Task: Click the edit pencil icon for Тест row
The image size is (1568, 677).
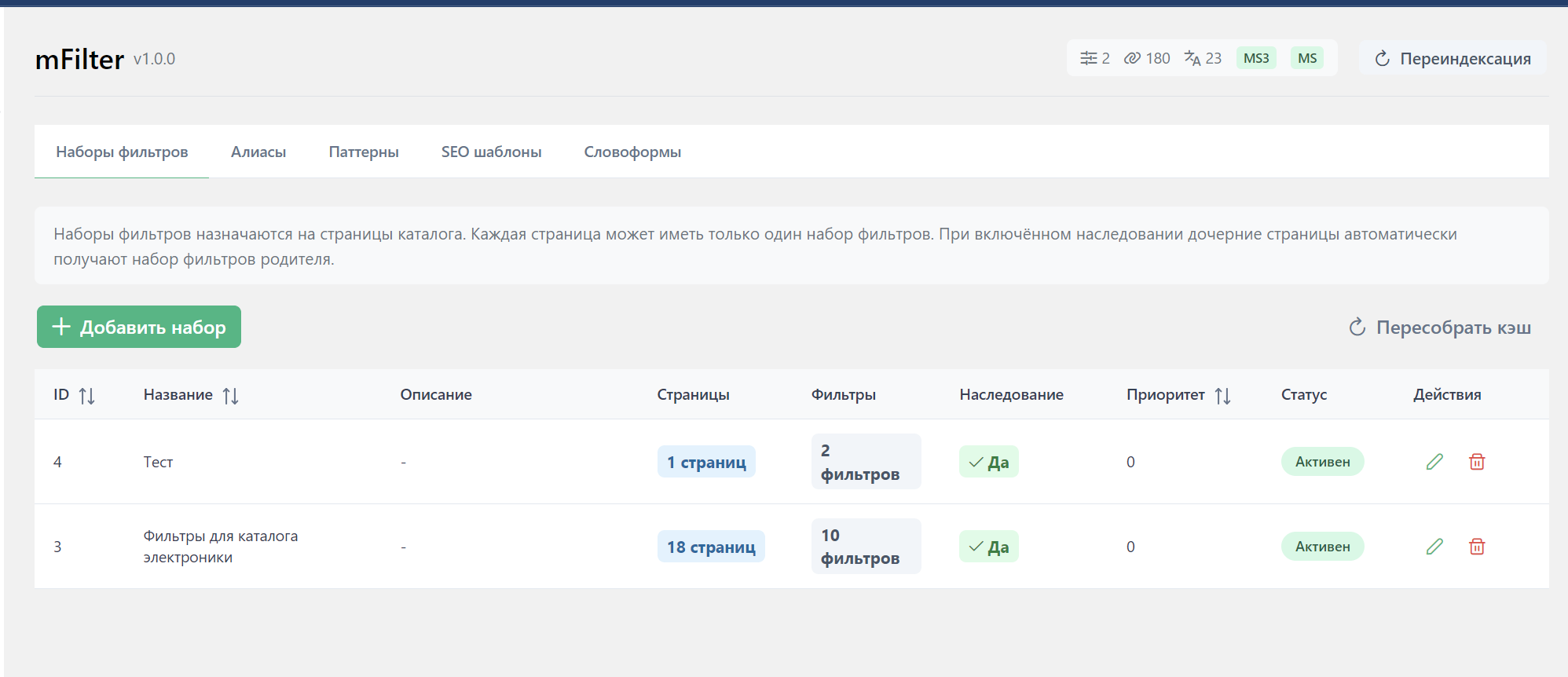Action: pyautogui.click(x=1434, y=462)
